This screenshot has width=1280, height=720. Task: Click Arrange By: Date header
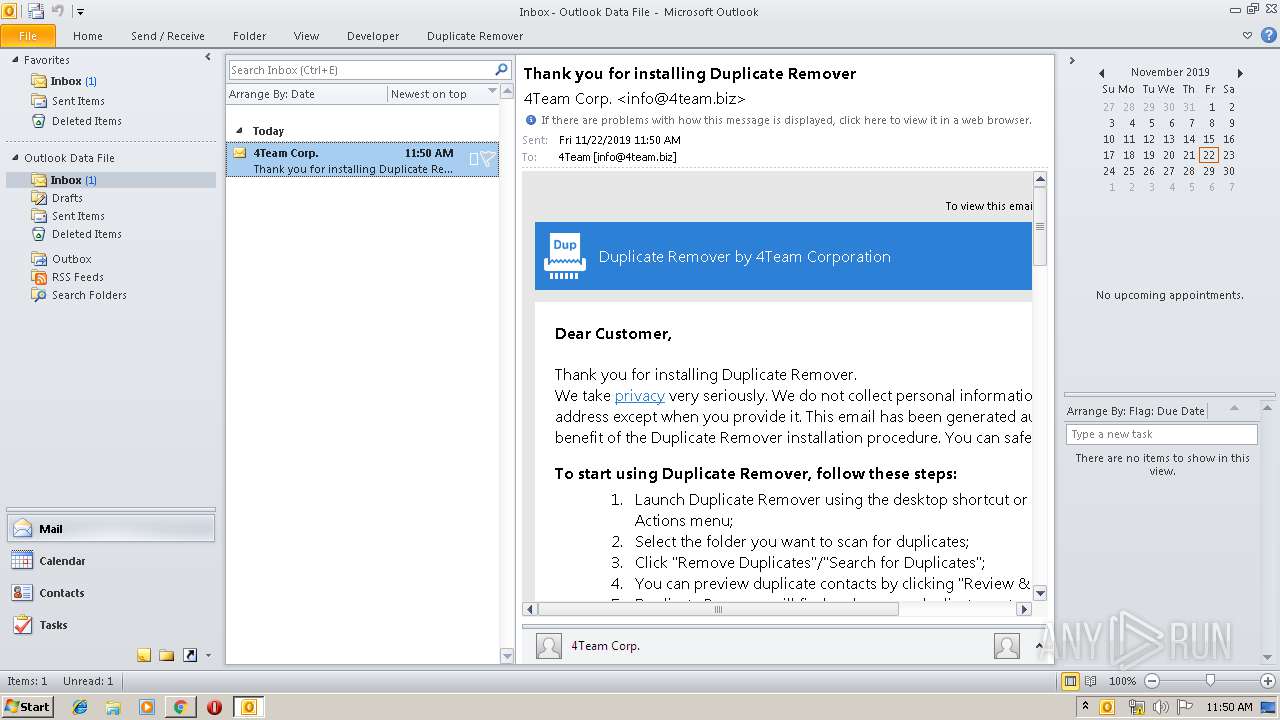tap(307, 94)
